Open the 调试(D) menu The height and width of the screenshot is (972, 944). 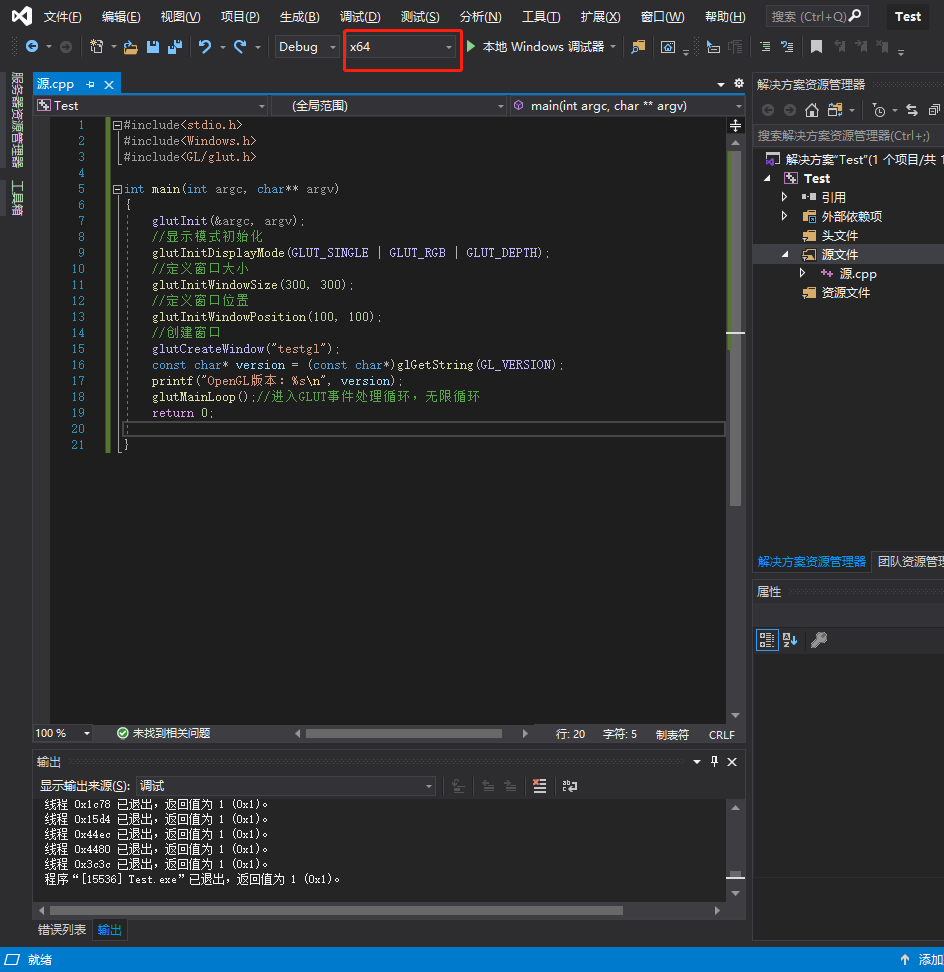click(360, 17)
